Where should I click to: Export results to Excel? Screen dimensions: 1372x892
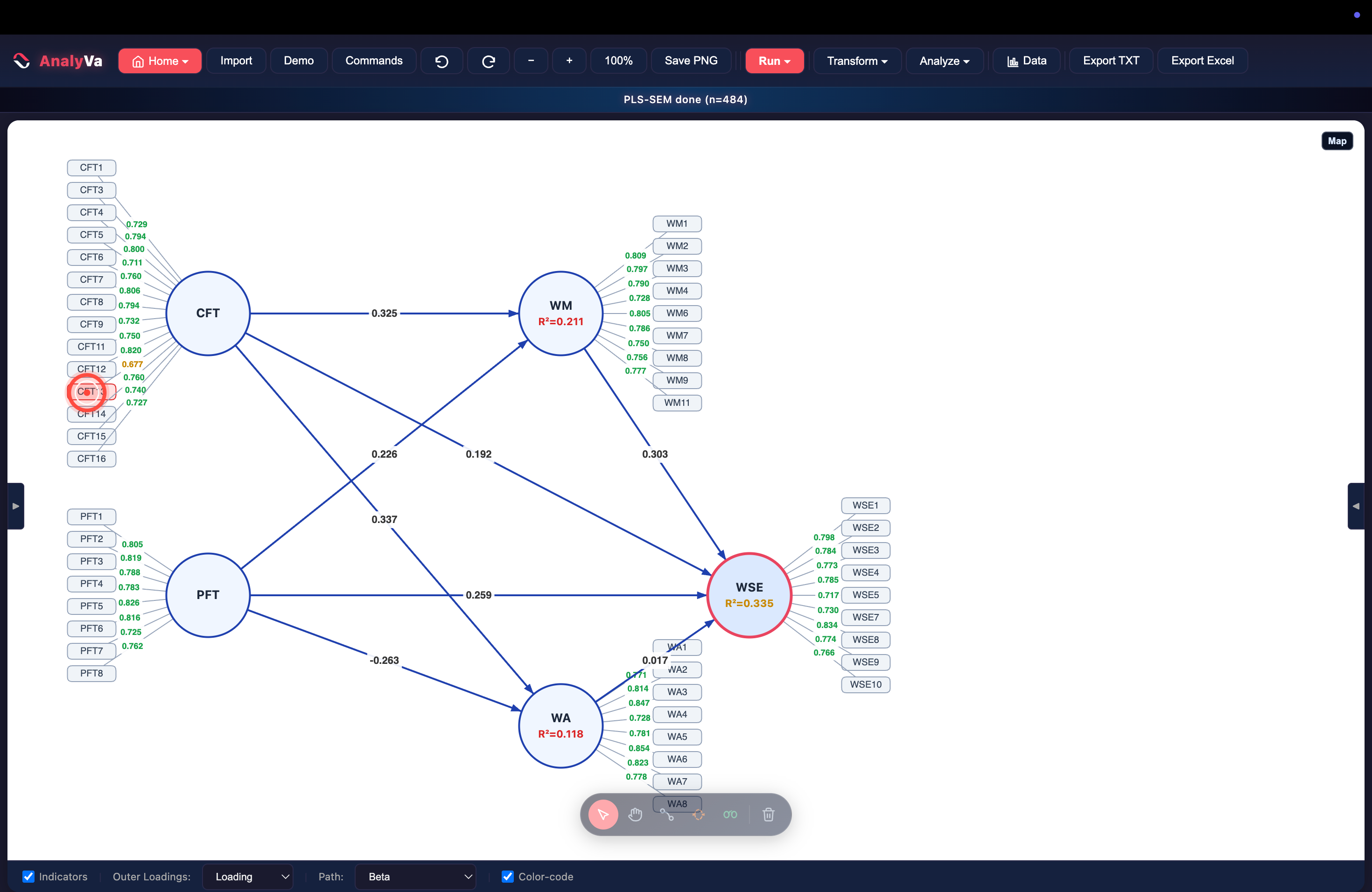[x=1203, y=61]
